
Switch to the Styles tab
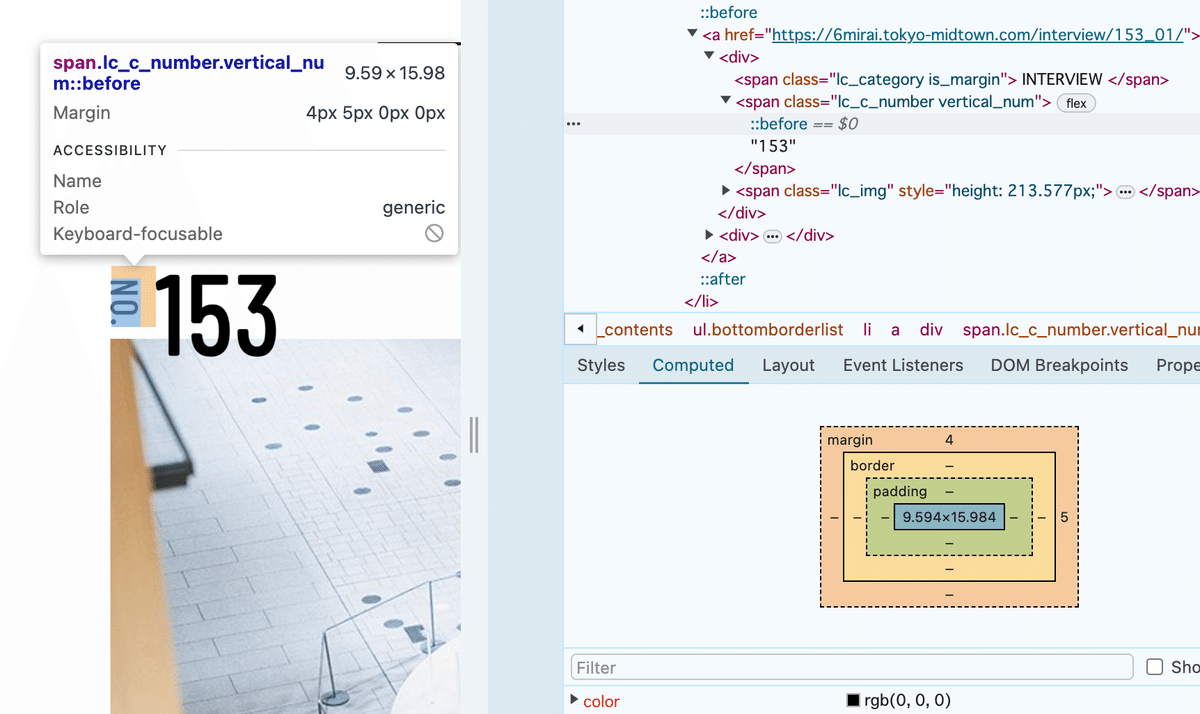[x=601, y=365]
